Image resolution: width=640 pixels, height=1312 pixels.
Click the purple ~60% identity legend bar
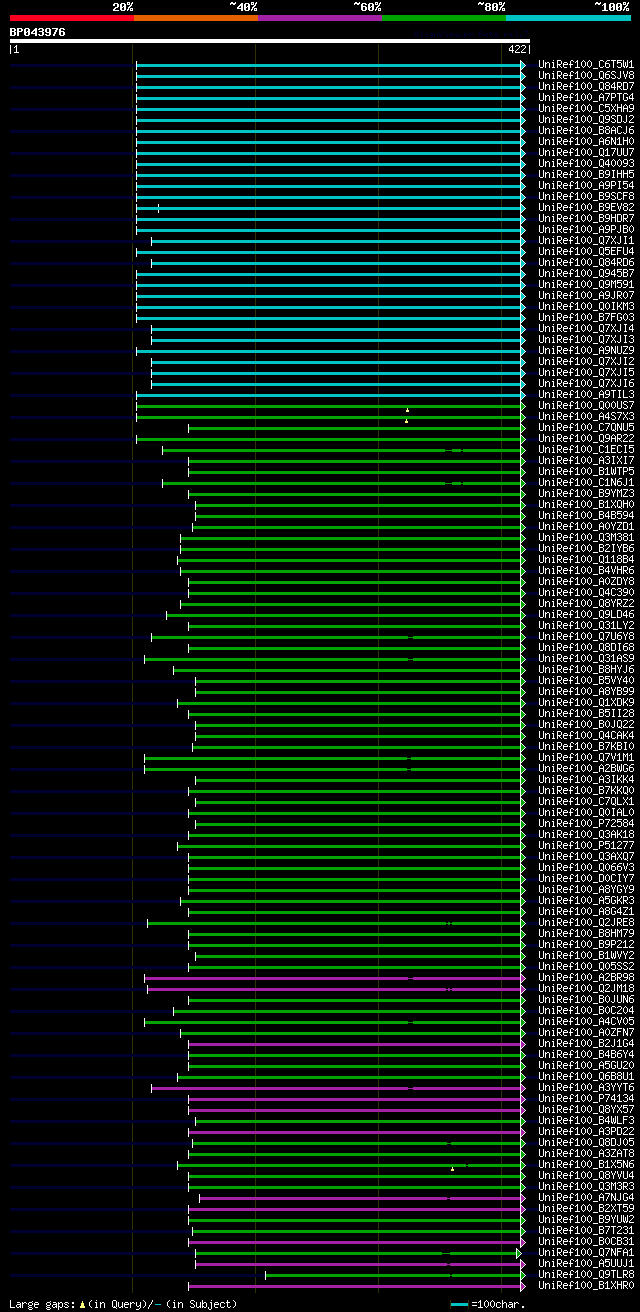coord(320,18)
